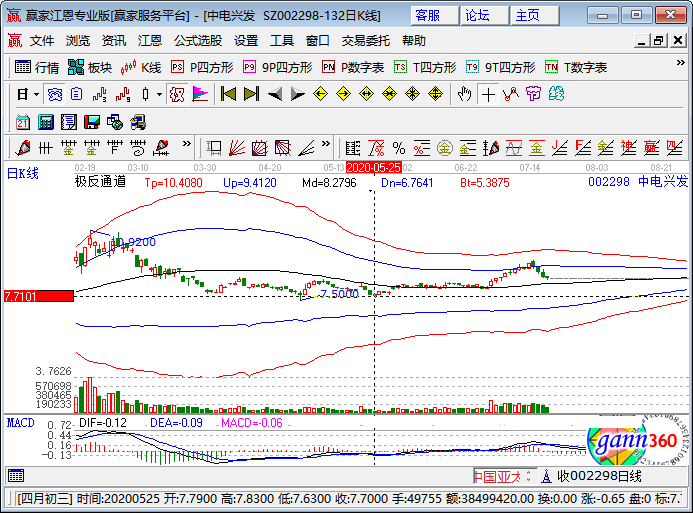This screenshot has height=513, width=693.
Task: Click the windows-and-globe network icon
Action: [x=114, y=122]
